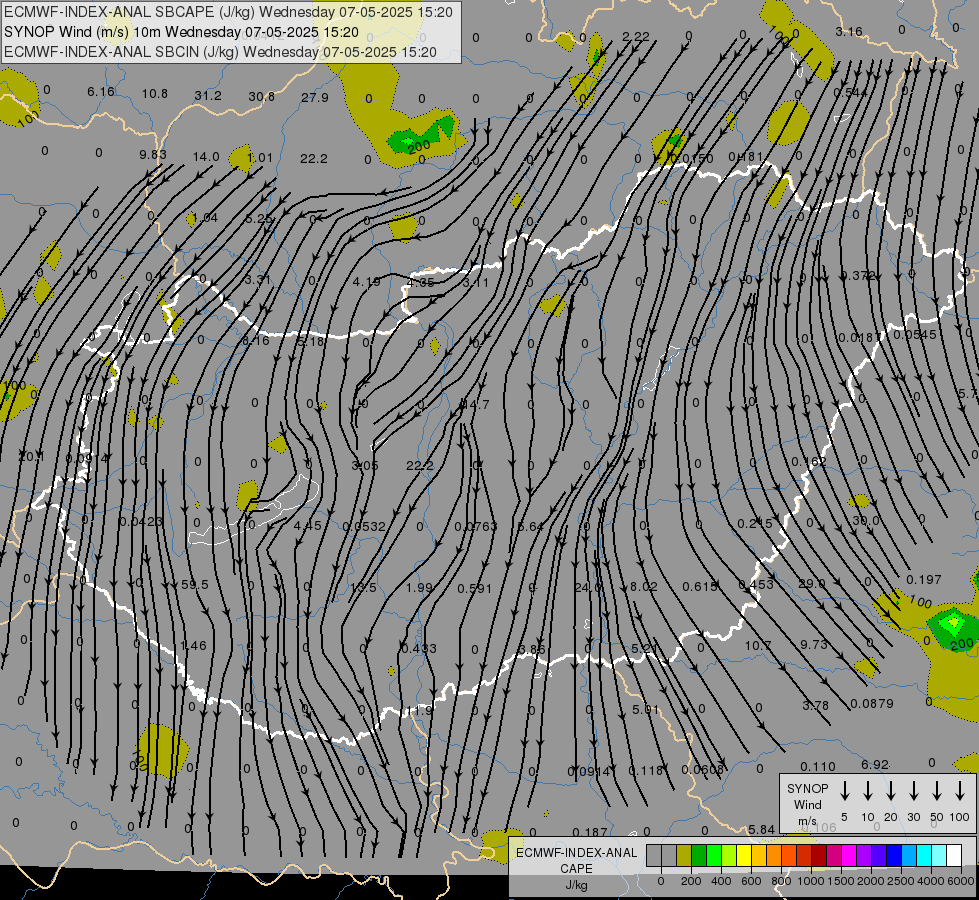Viewport: 979px width, 900px height.
Task: Click the 44.7 value at map center
Action: pyautogui.click(x=475, y=405)
